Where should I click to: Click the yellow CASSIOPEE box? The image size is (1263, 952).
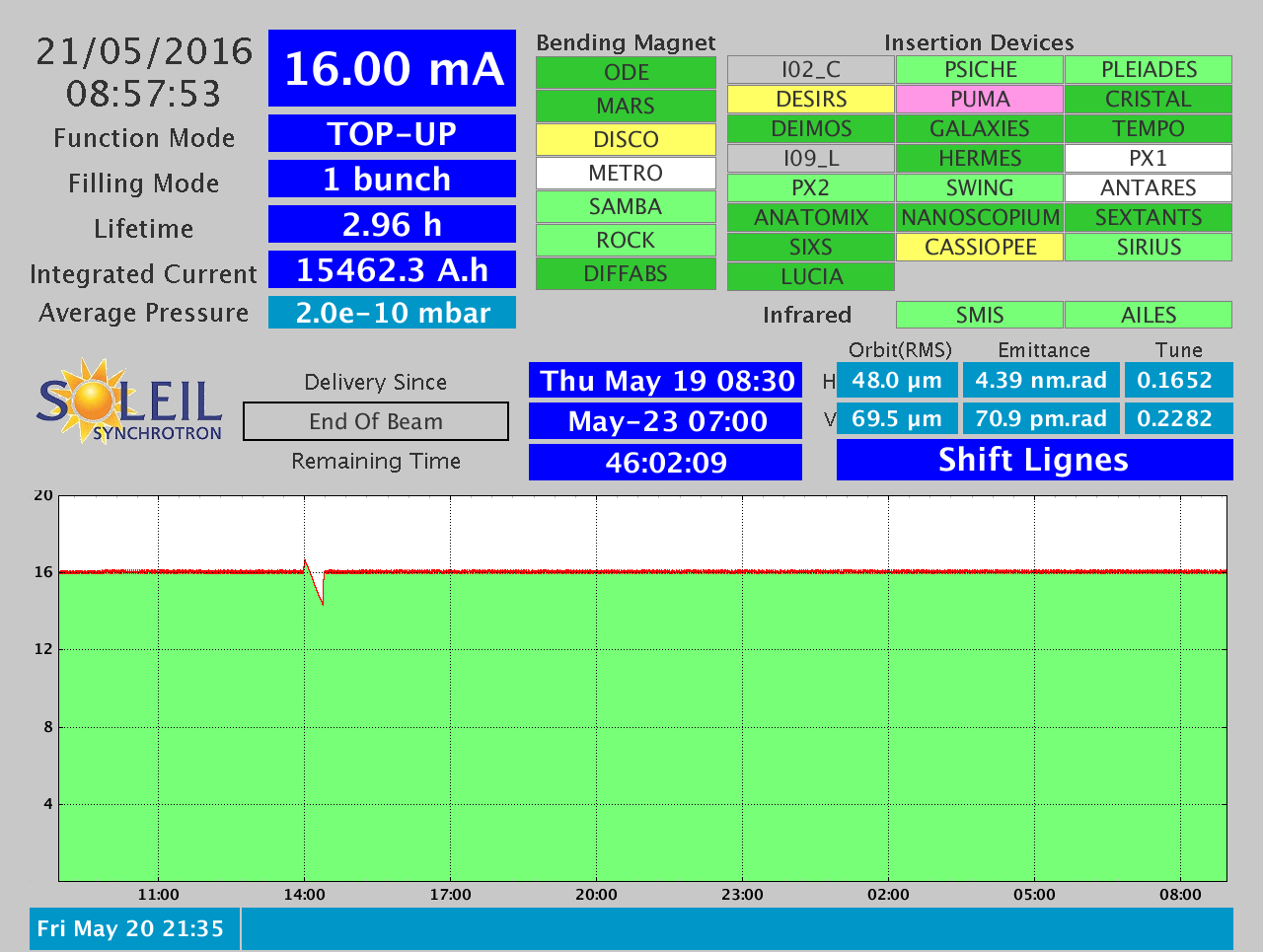point(980,248)
